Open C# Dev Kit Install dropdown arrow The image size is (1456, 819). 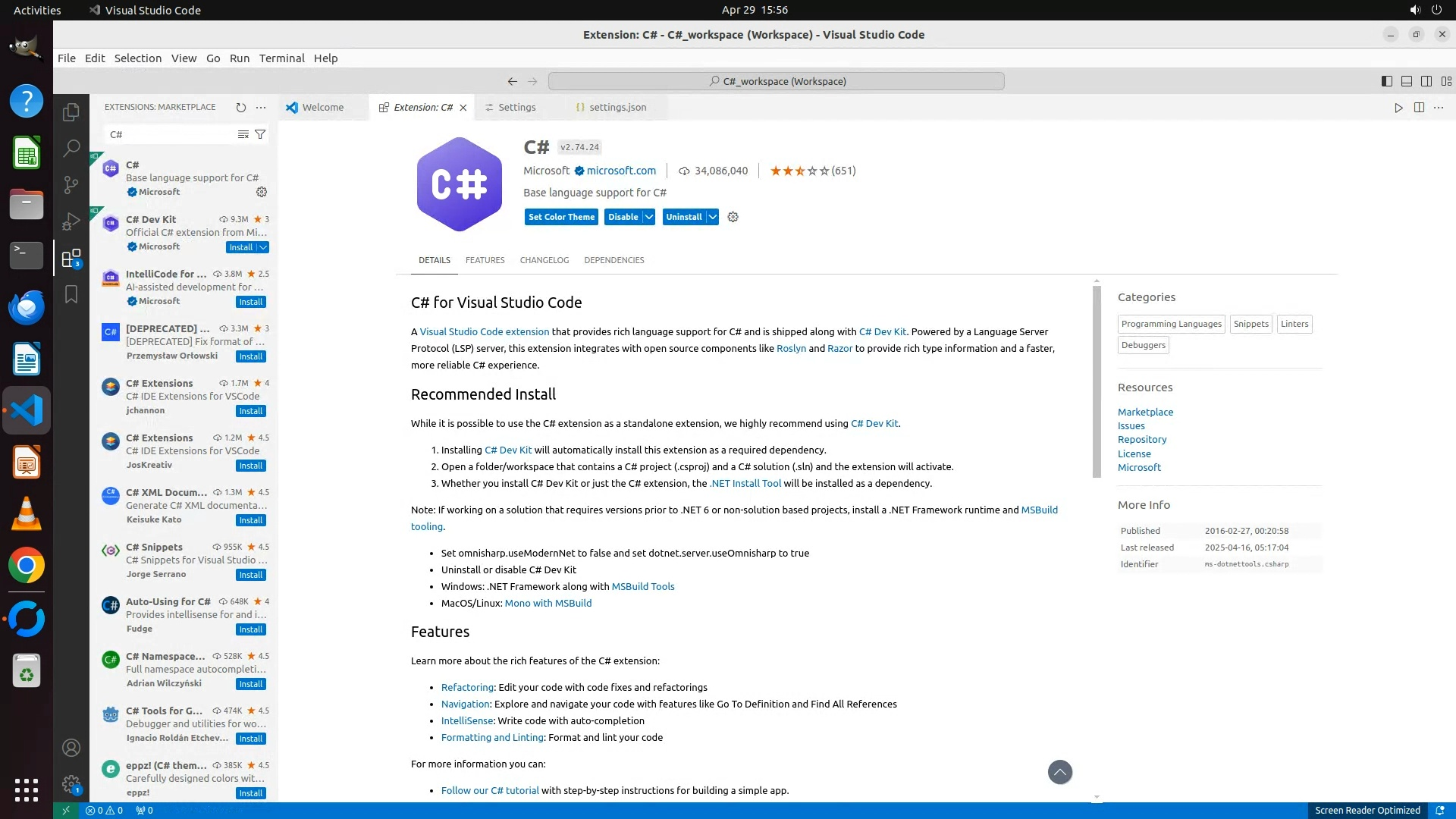(263, 247)
